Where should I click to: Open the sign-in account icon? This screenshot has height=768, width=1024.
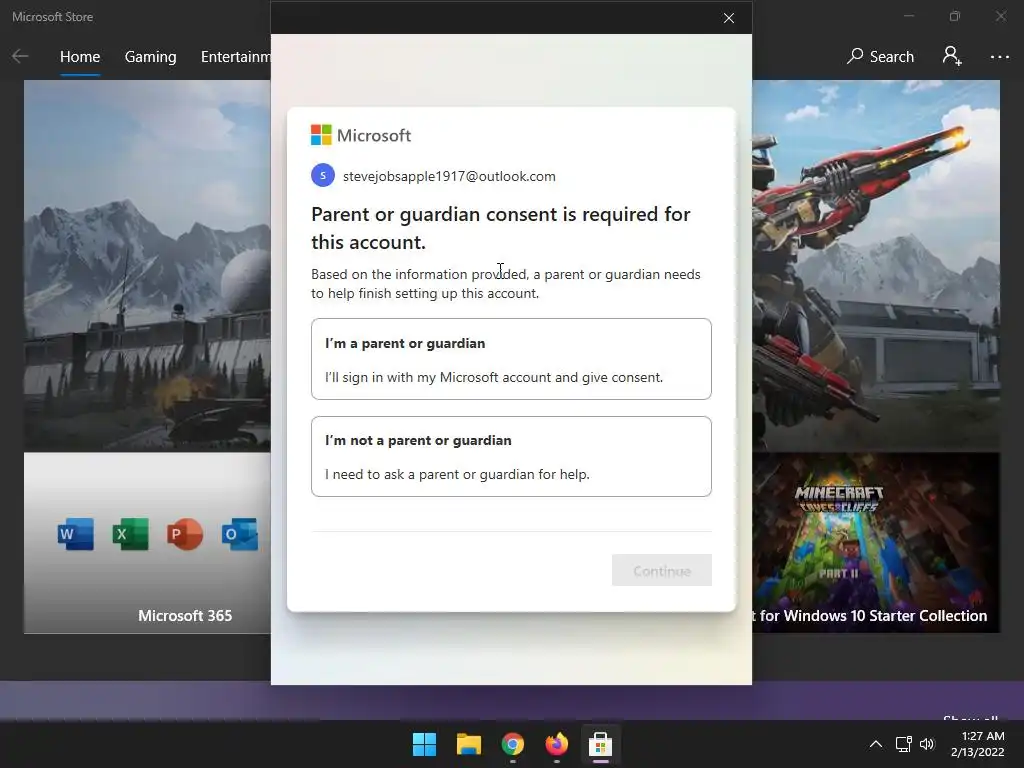(x=952, y=56)
